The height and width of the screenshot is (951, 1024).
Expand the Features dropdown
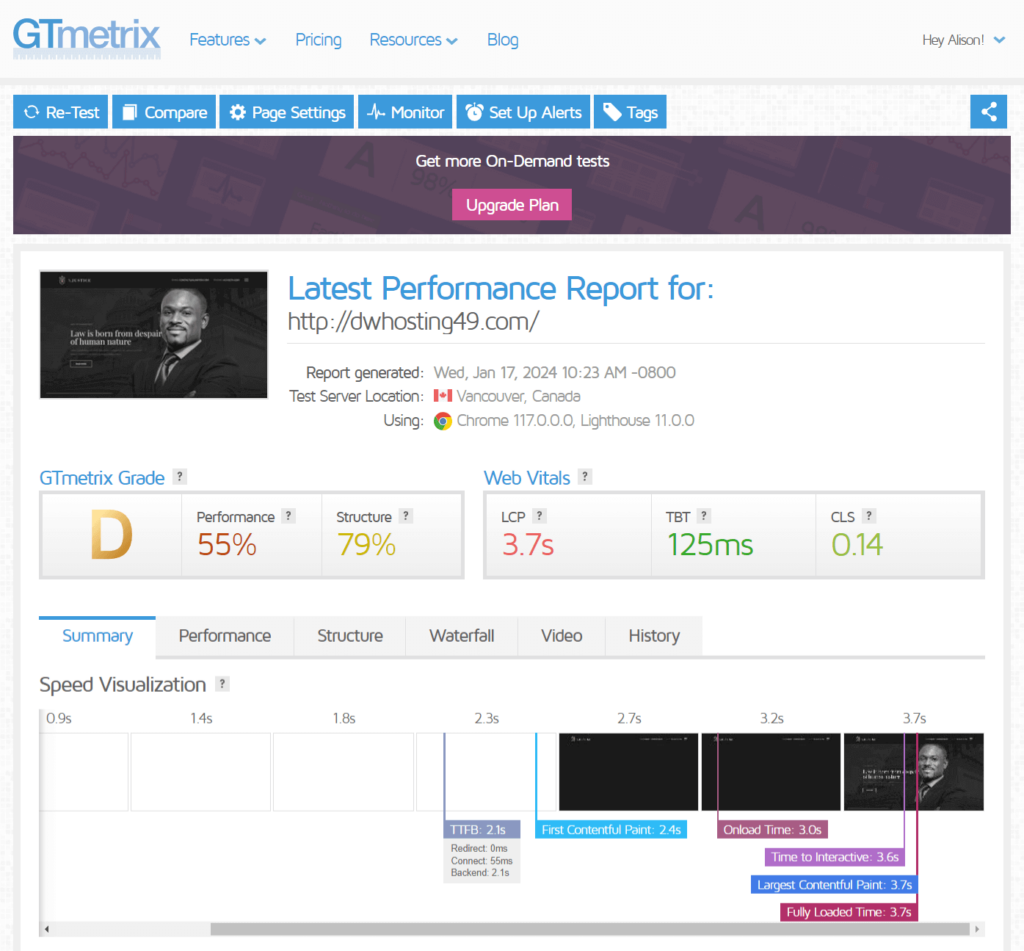(227, 40)
